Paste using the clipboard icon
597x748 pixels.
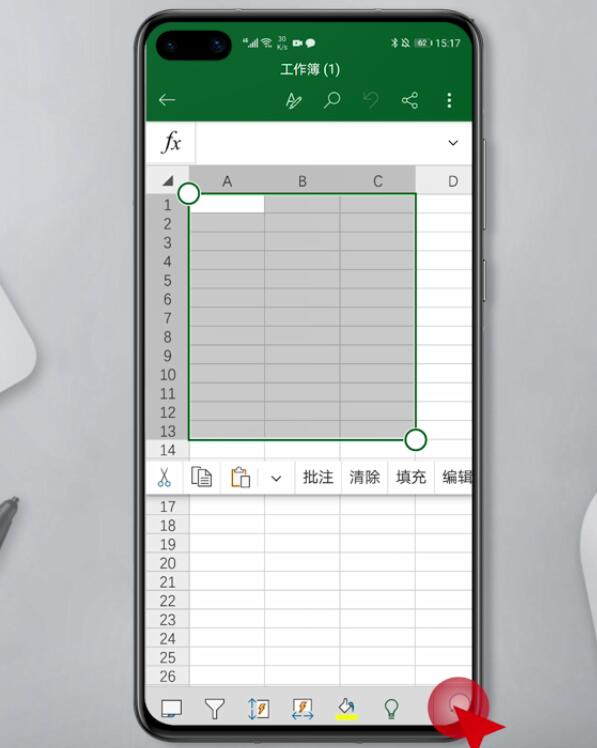(240, 477)
